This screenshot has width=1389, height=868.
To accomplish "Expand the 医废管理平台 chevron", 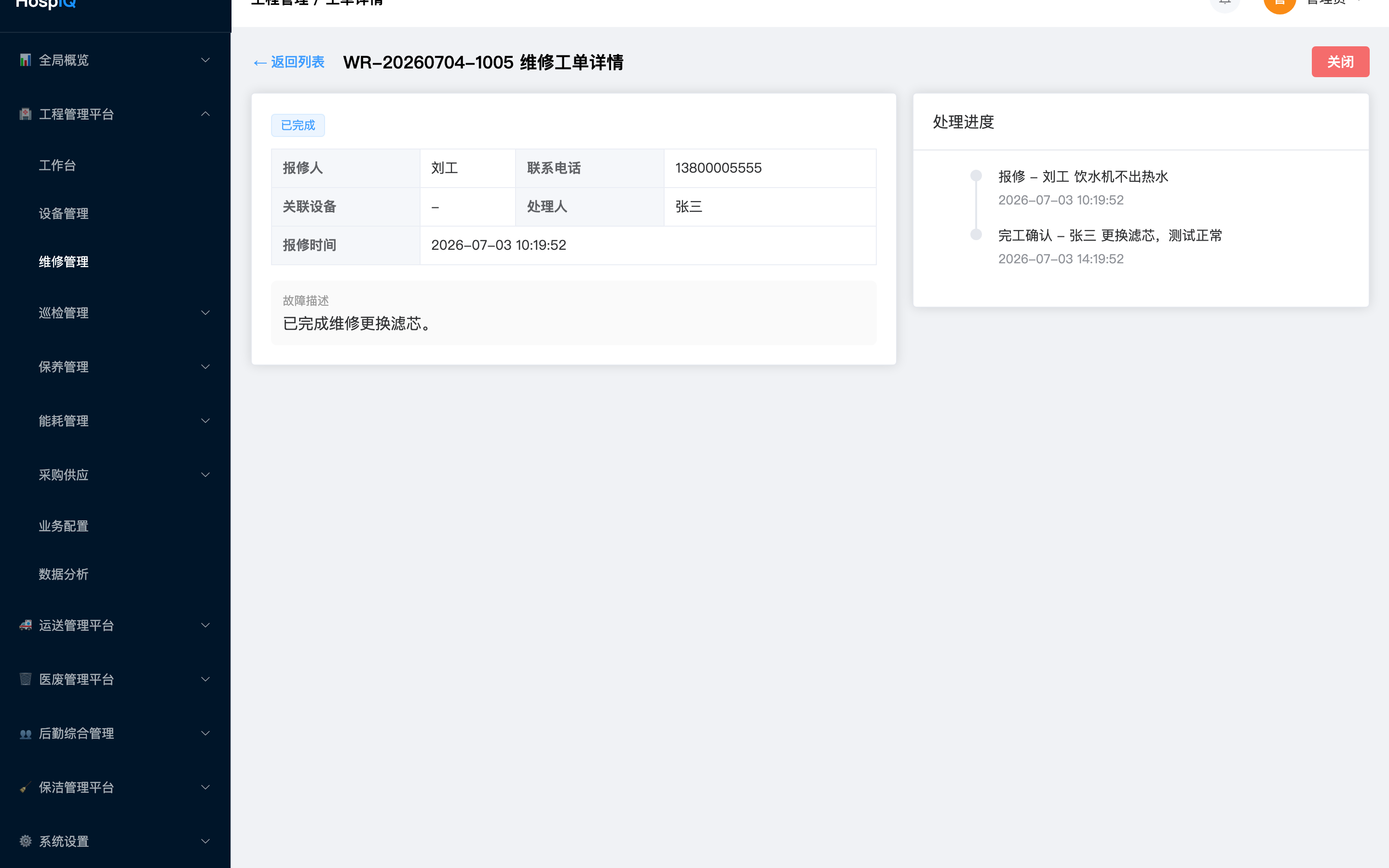I will (x=205, y=679).
